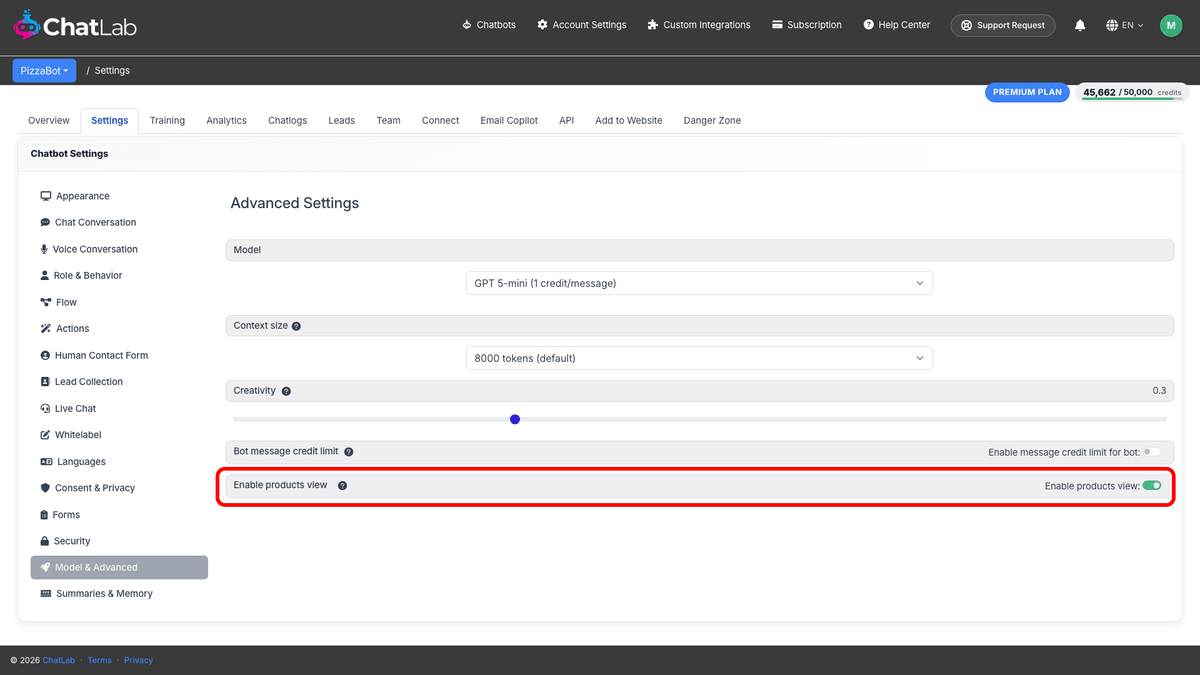Open notifications bell icon
The height and width of the screenshot is (675, 1200).
pos(1080,25)
